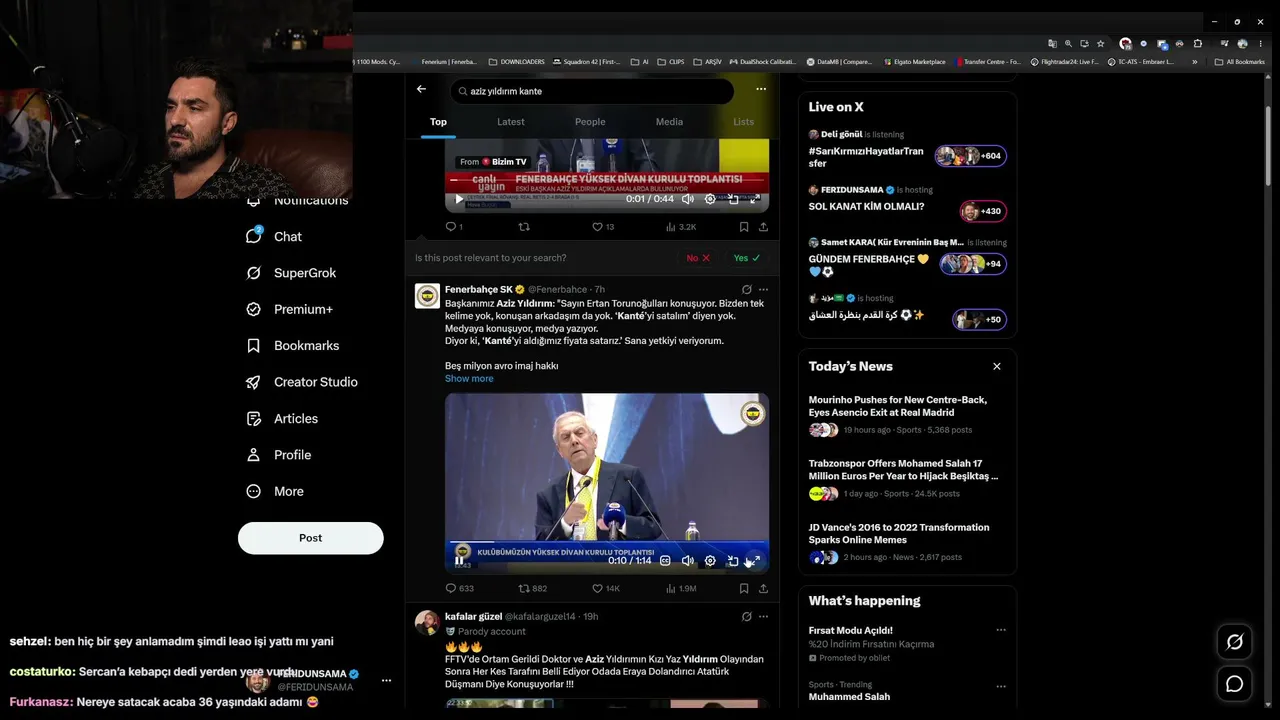Reply to the Fenerbahçe SK post
The height and width of the screenshot is (720, 1280).
tap(459, 589)
